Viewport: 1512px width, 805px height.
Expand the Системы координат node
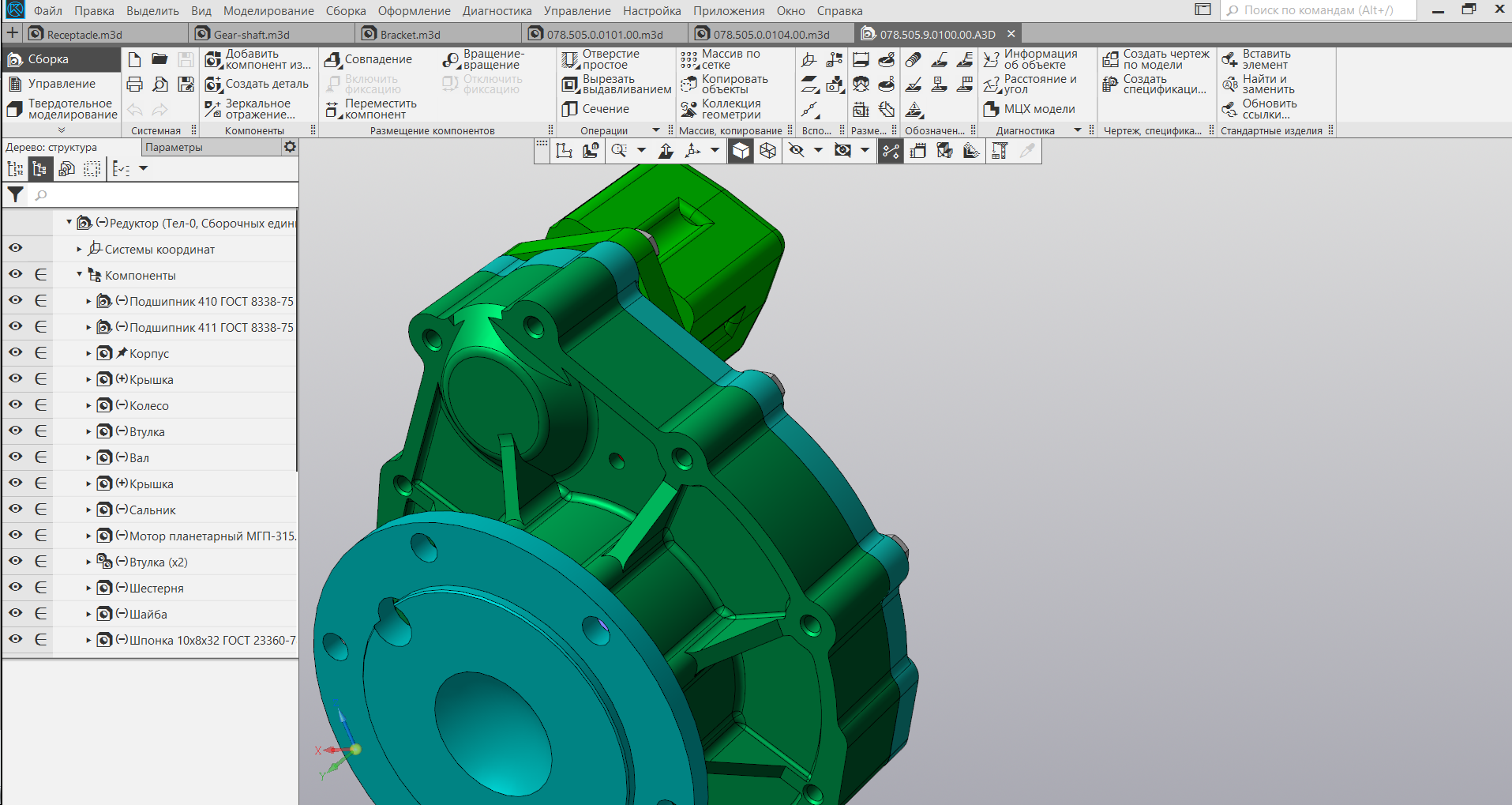(x=79, y=250)
